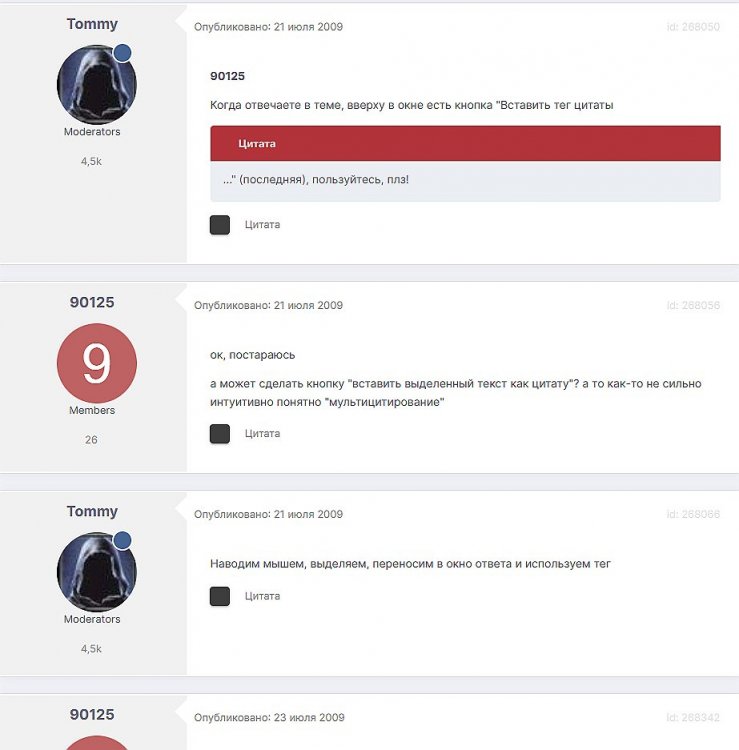Viewport: 739px width, 750px height.
Task: Open post id 268066 permalink
Action: (693, 514)
